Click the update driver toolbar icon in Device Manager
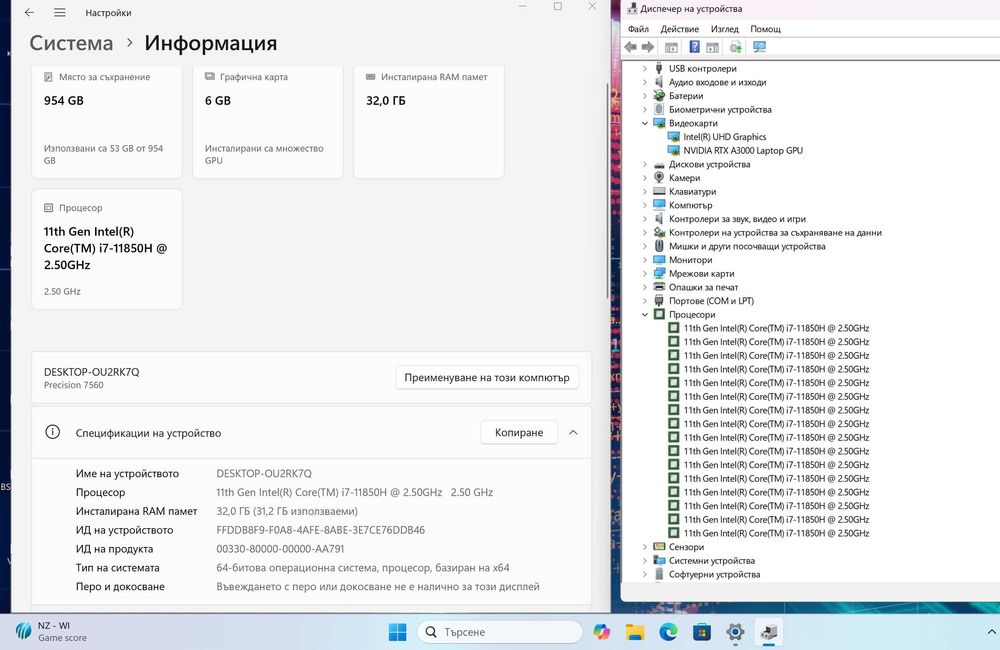This screenshot has height=650, width=1000. pyautogui.click(x=735, y=47)
